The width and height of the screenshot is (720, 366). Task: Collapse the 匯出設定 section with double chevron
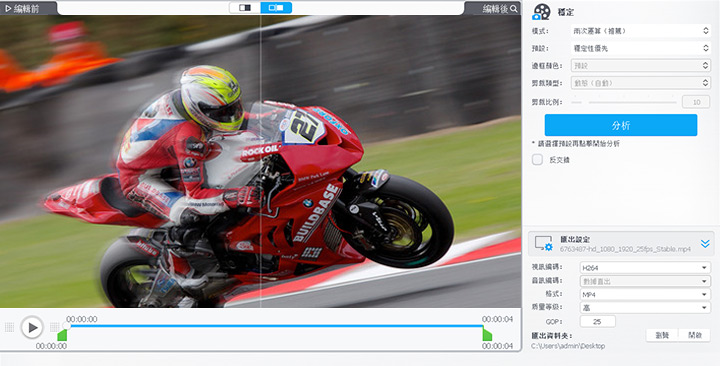[705, 244]
